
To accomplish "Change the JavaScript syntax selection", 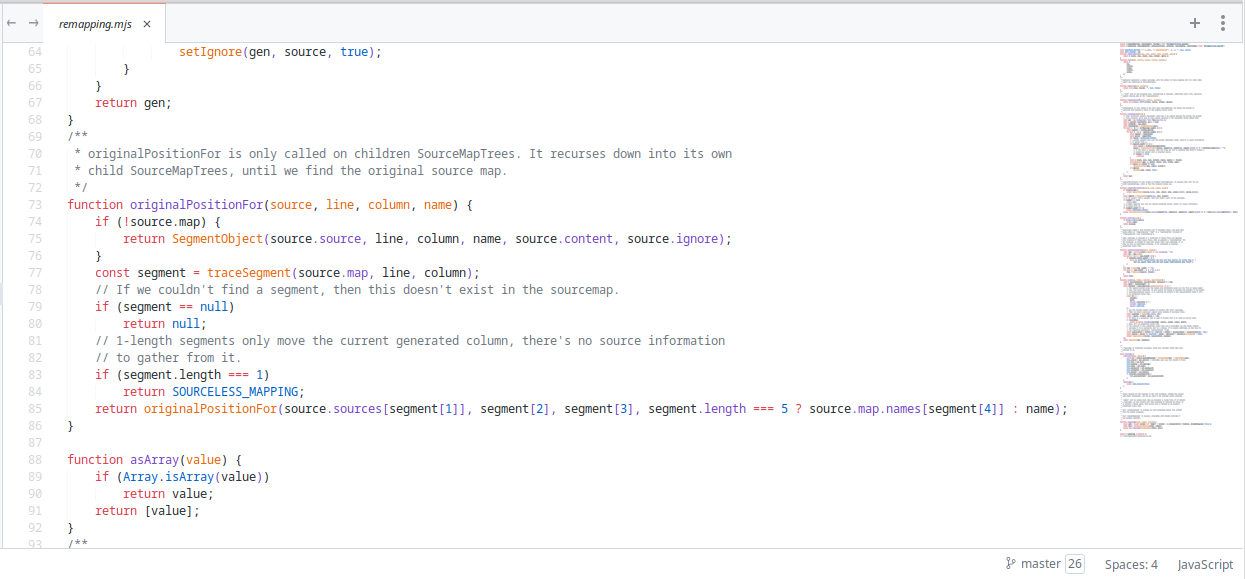I will pyautogui.click(x=1205, y=564).
